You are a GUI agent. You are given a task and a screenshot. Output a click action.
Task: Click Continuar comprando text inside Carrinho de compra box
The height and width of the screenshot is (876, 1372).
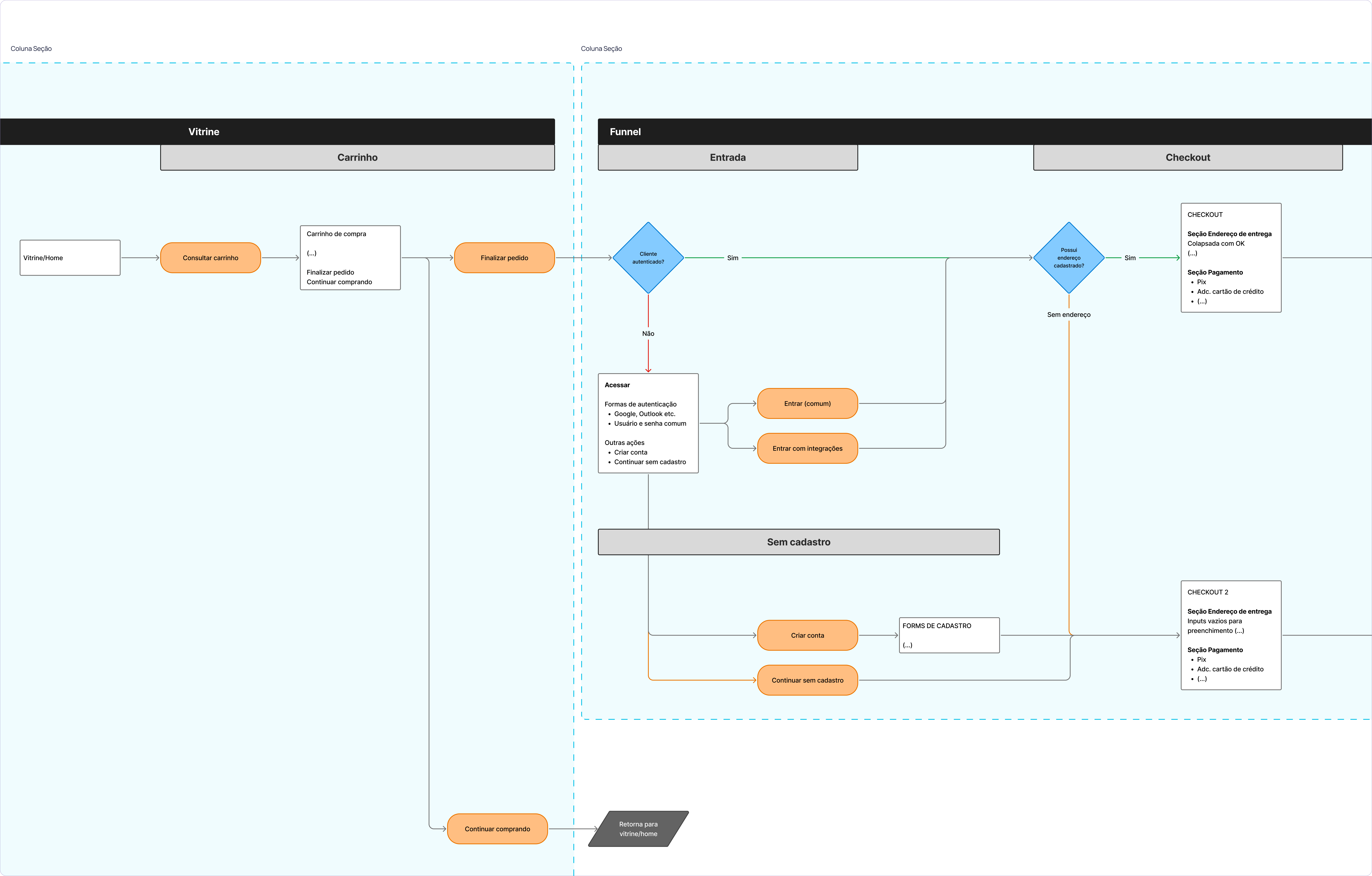[x=340, y=282]
